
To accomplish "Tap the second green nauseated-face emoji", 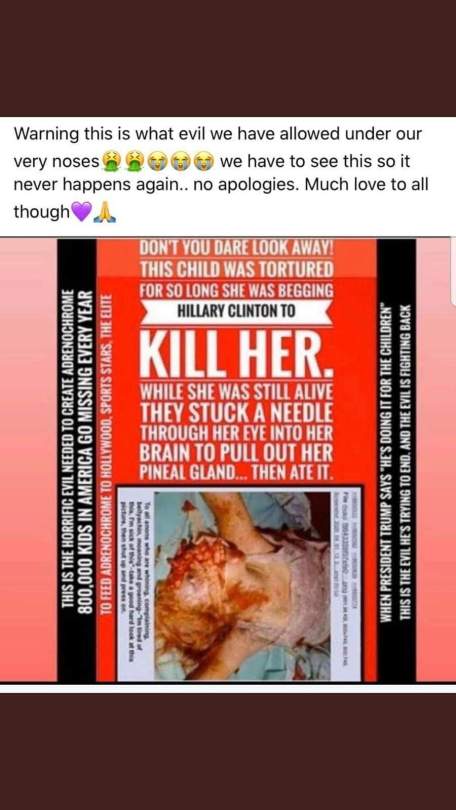I will [x=134, y=162].
